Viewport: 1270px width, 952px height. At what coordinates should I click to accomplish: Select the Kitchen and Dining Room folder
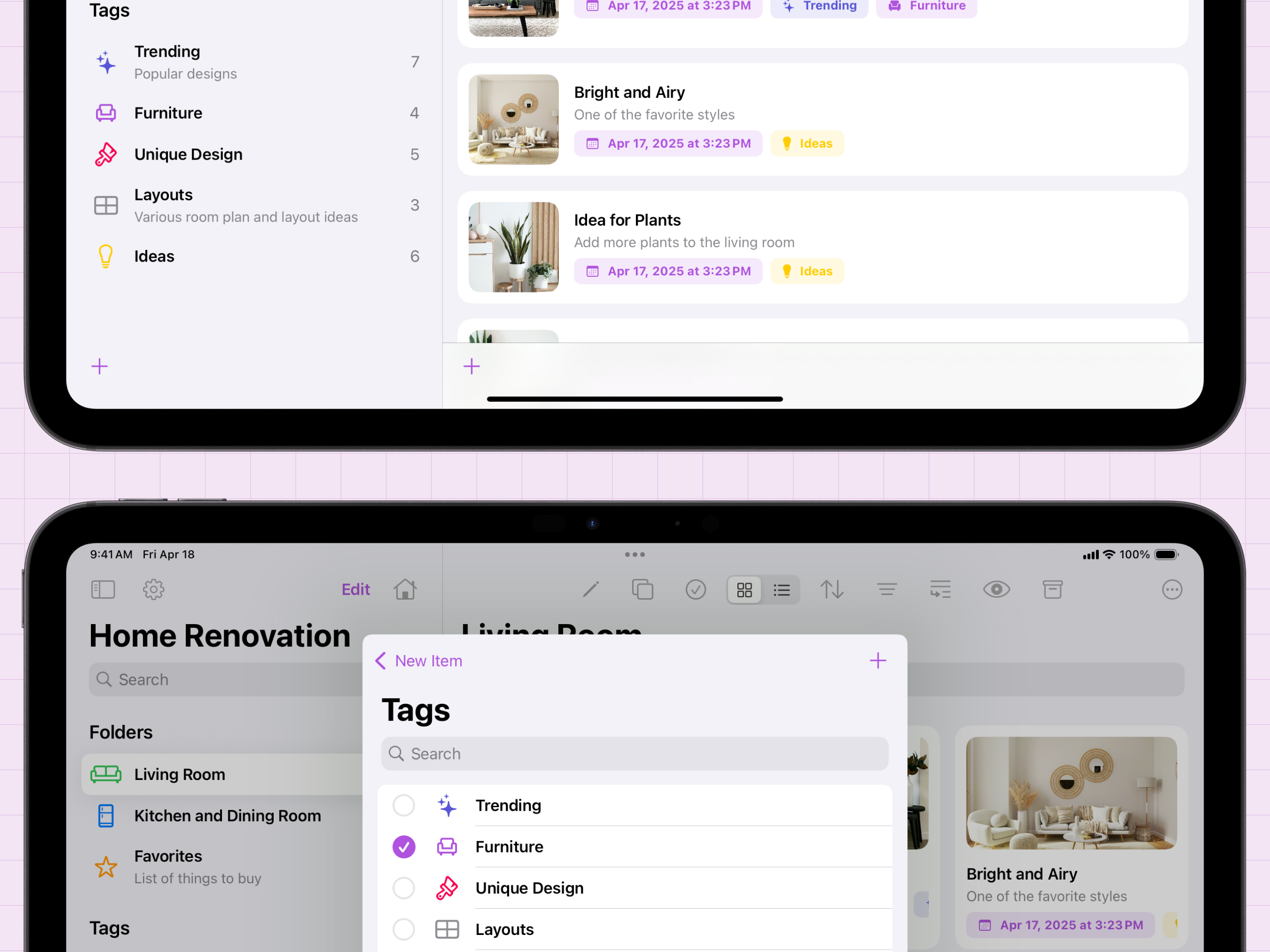click(x=222, y=815)
